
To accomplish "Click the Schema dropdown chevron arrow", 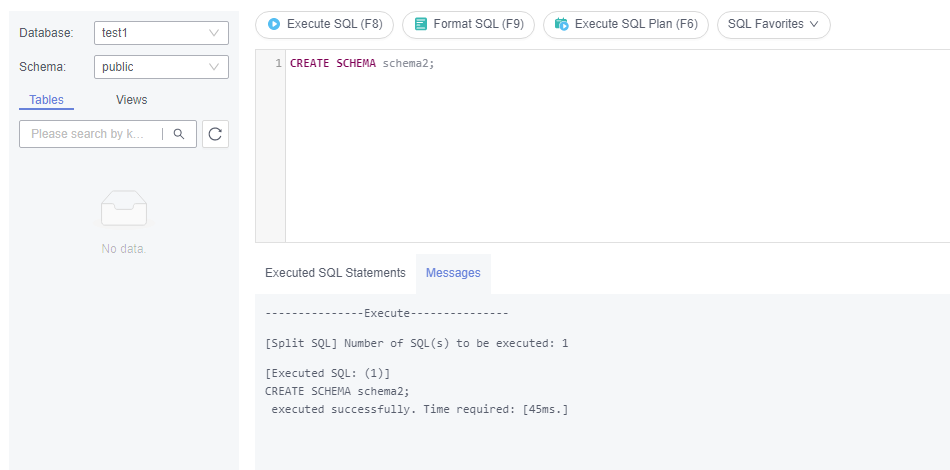I will (214, 67).
